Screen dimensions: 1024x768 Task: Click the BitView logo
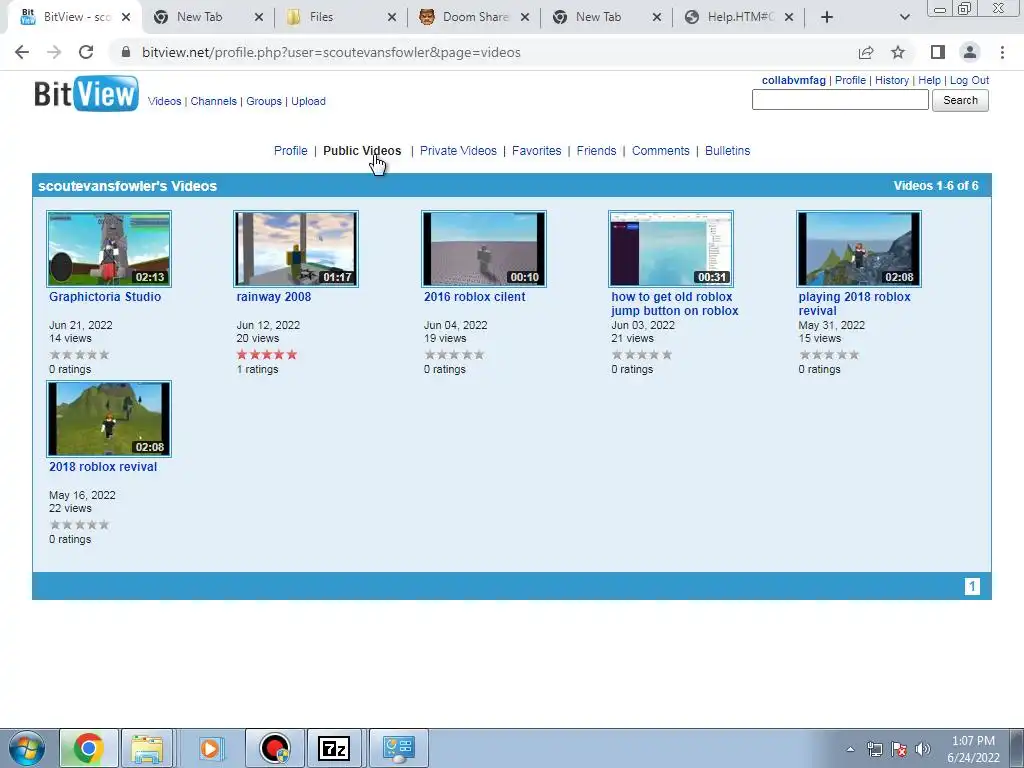tap(86, 93)
